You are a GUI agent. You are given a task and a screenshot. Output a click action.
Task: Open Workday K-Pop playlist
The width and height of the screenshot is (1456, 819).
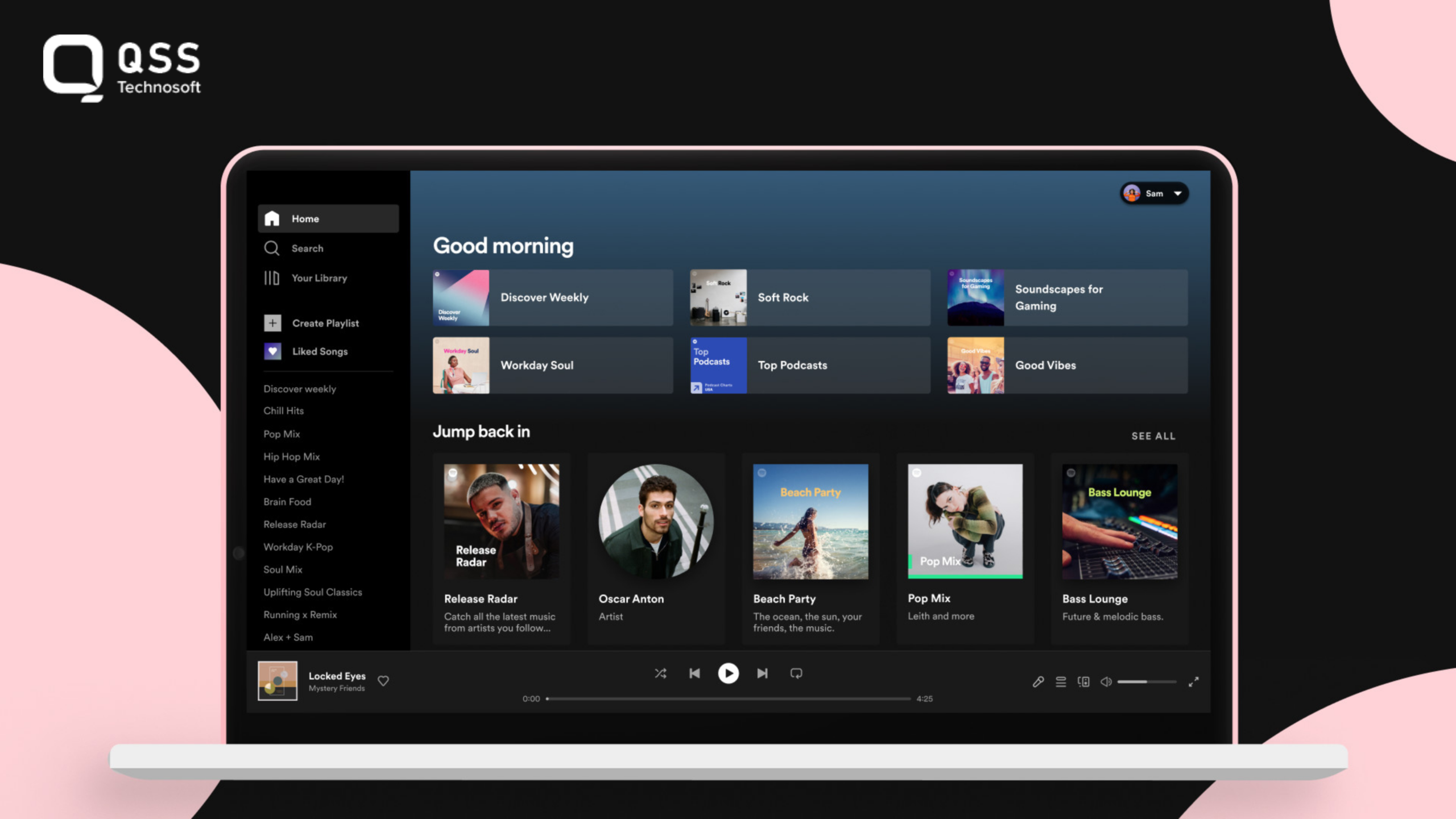(298, 547)
